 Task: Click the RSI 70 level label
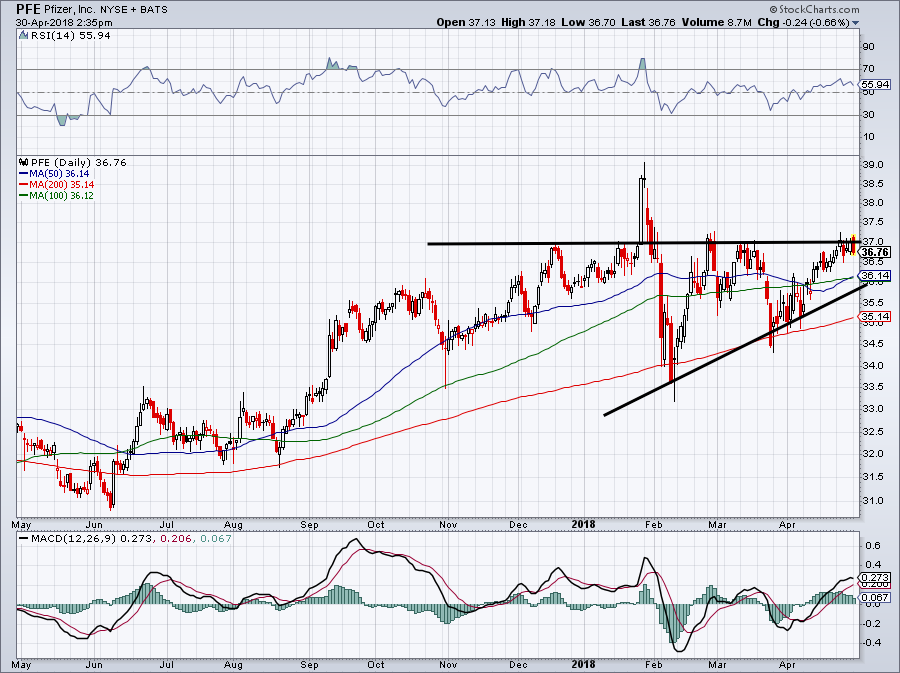[x=868, y=69]
